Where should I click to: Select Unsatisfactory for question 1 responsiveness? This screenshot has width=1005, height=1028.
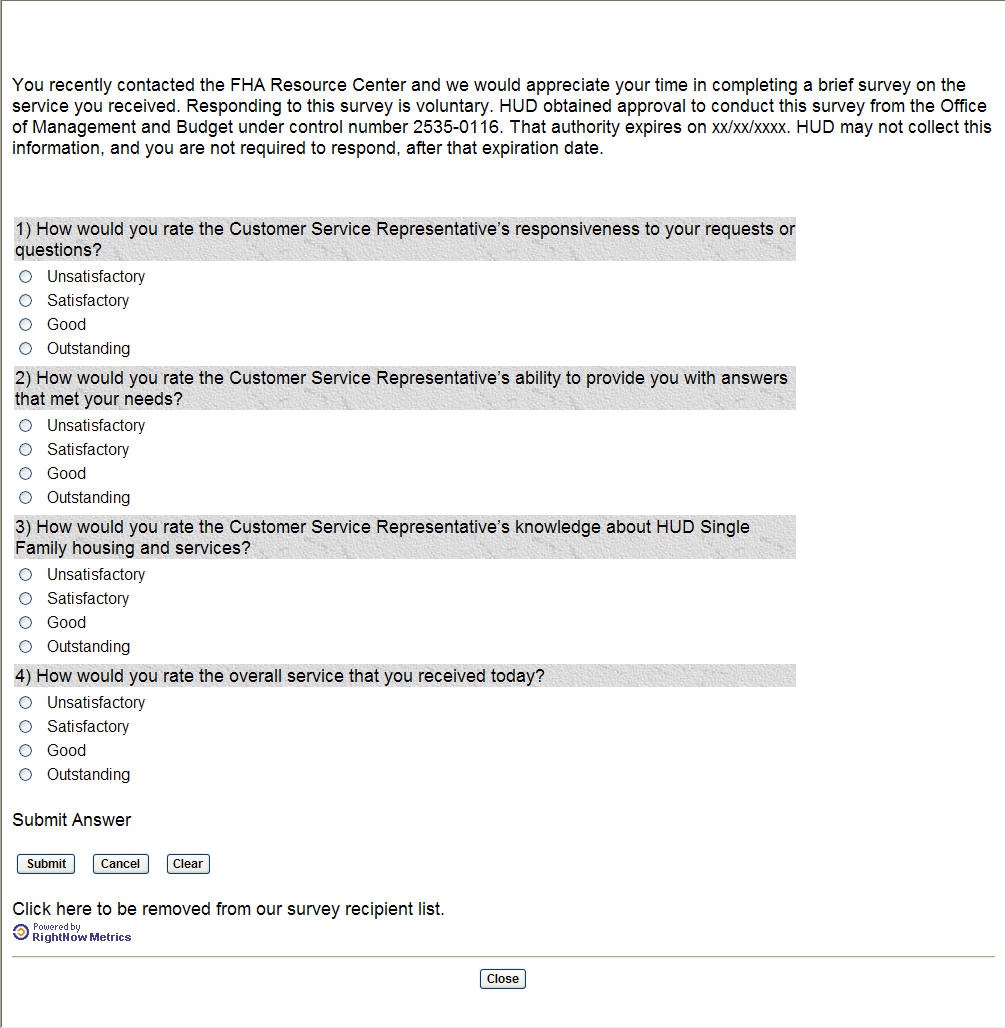pos(26,276)
